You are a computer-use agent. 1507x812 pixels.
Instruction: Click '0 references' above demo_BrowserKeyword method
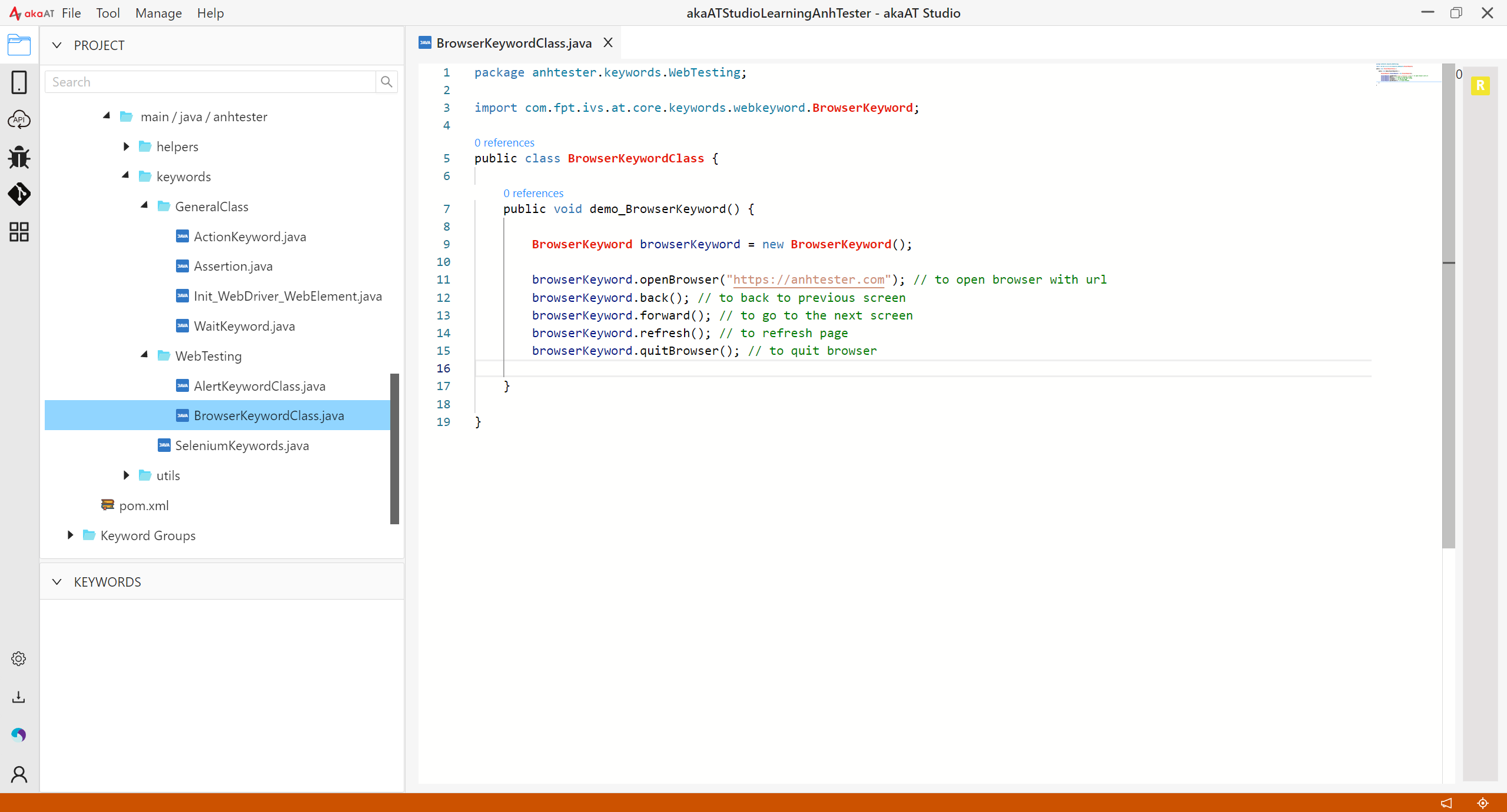click(533, 193)
